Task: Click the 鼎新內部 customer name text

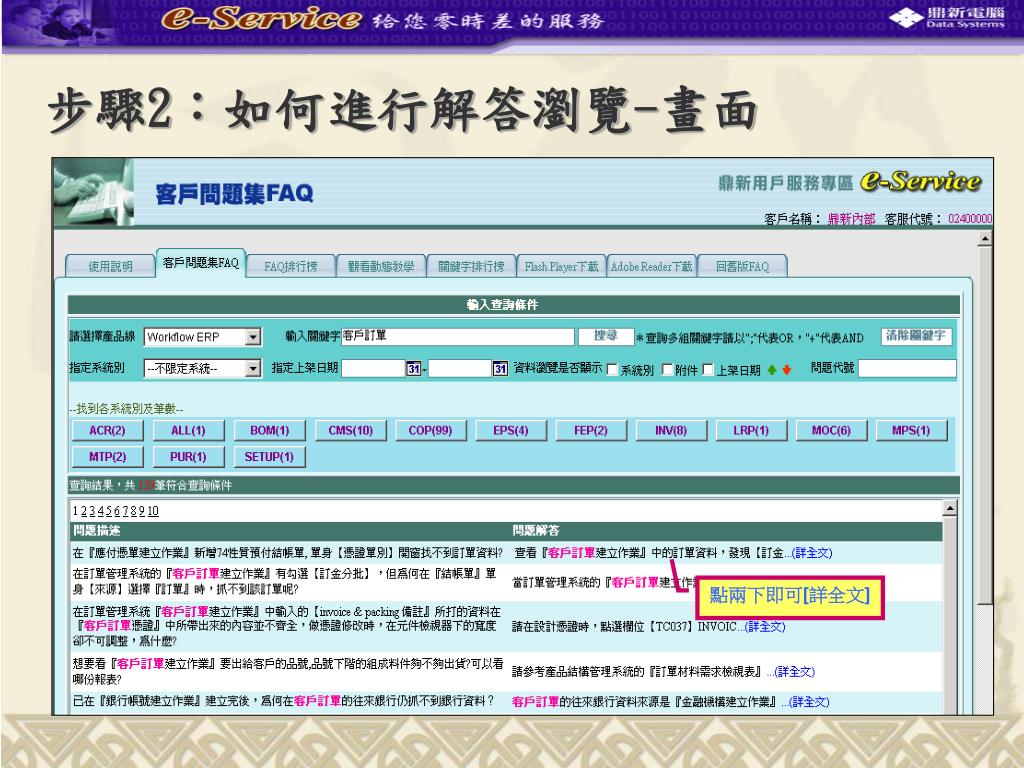Action: click(851, 219)
